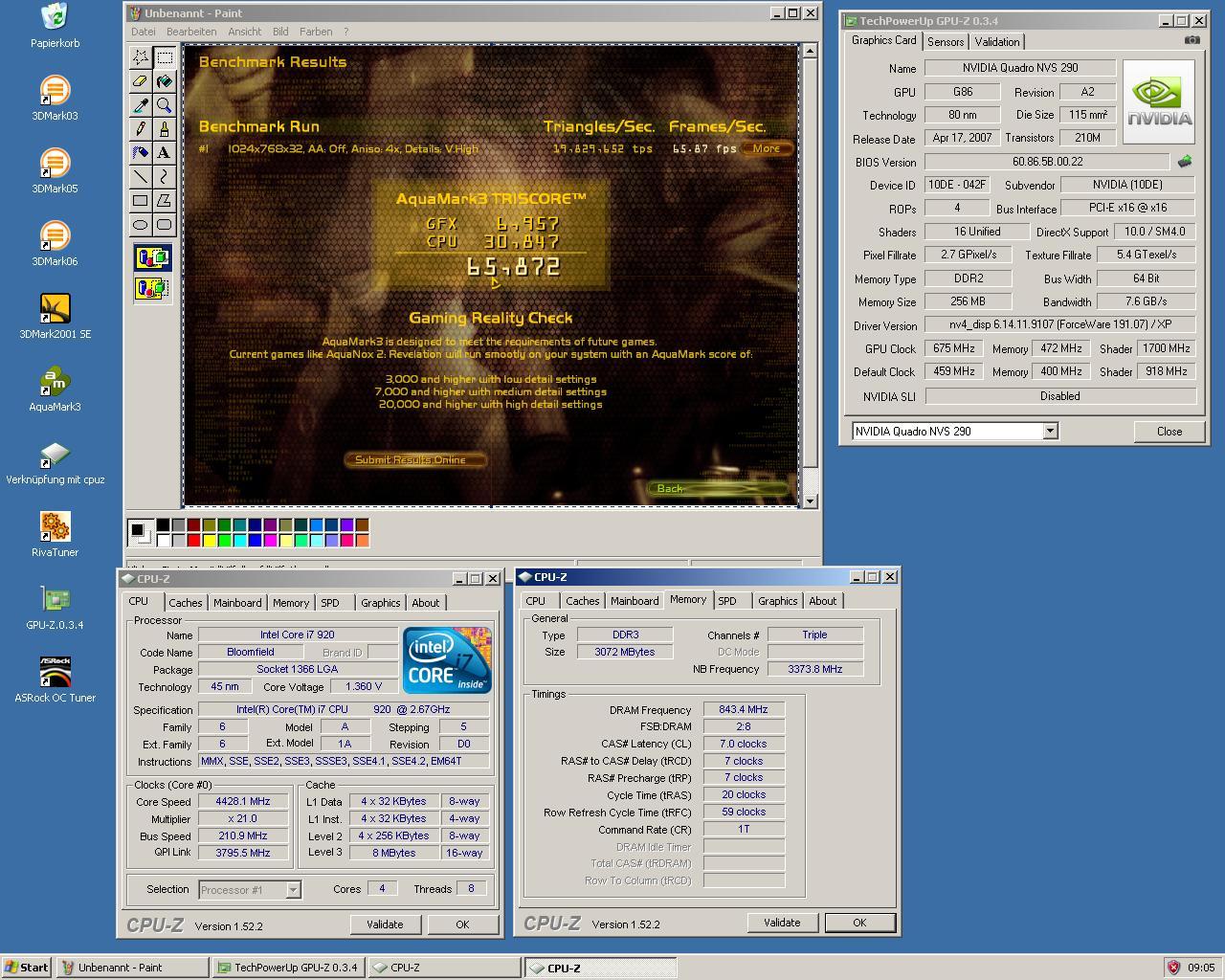1225x980 pixels.
Task: Click OK in the CPU-Z memory window
Action: tap(859, 923)
